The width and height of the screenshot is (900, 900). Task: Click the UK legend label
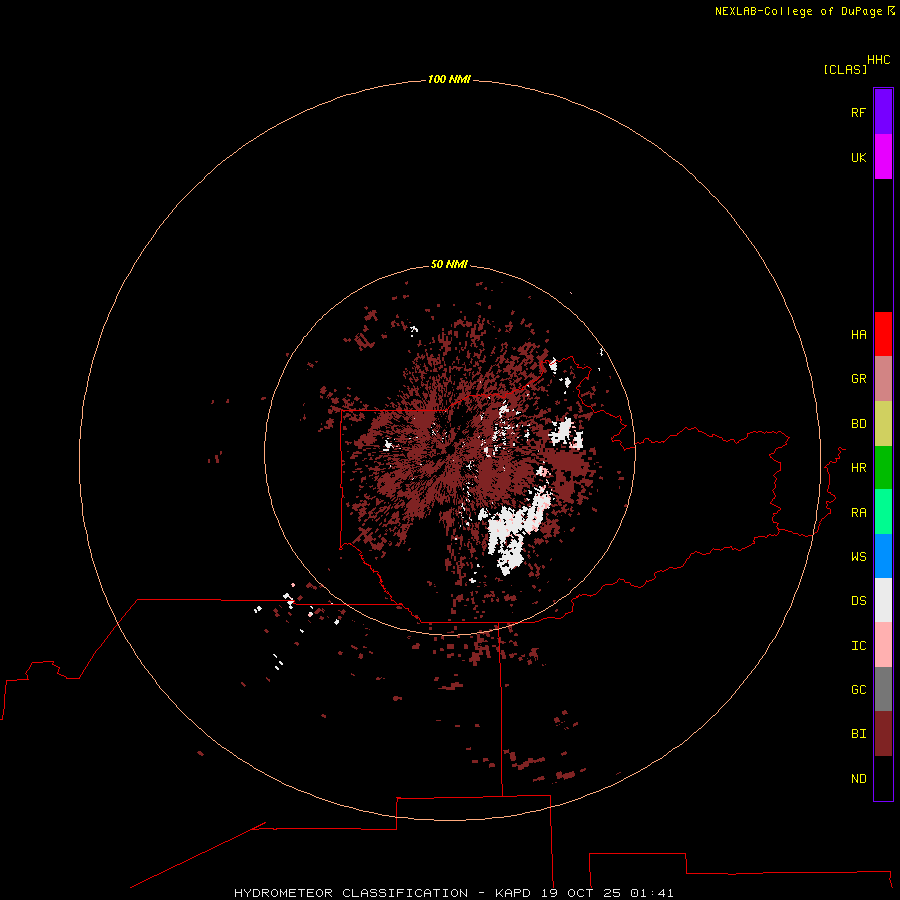pos(858,157)
